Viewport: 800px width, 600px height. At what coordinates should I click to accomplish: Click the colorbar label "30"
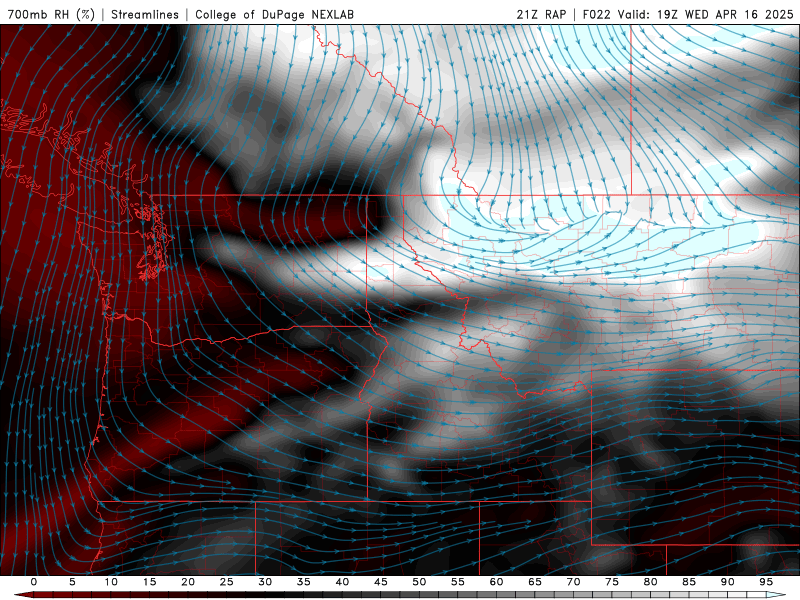[x=265, y=582]
